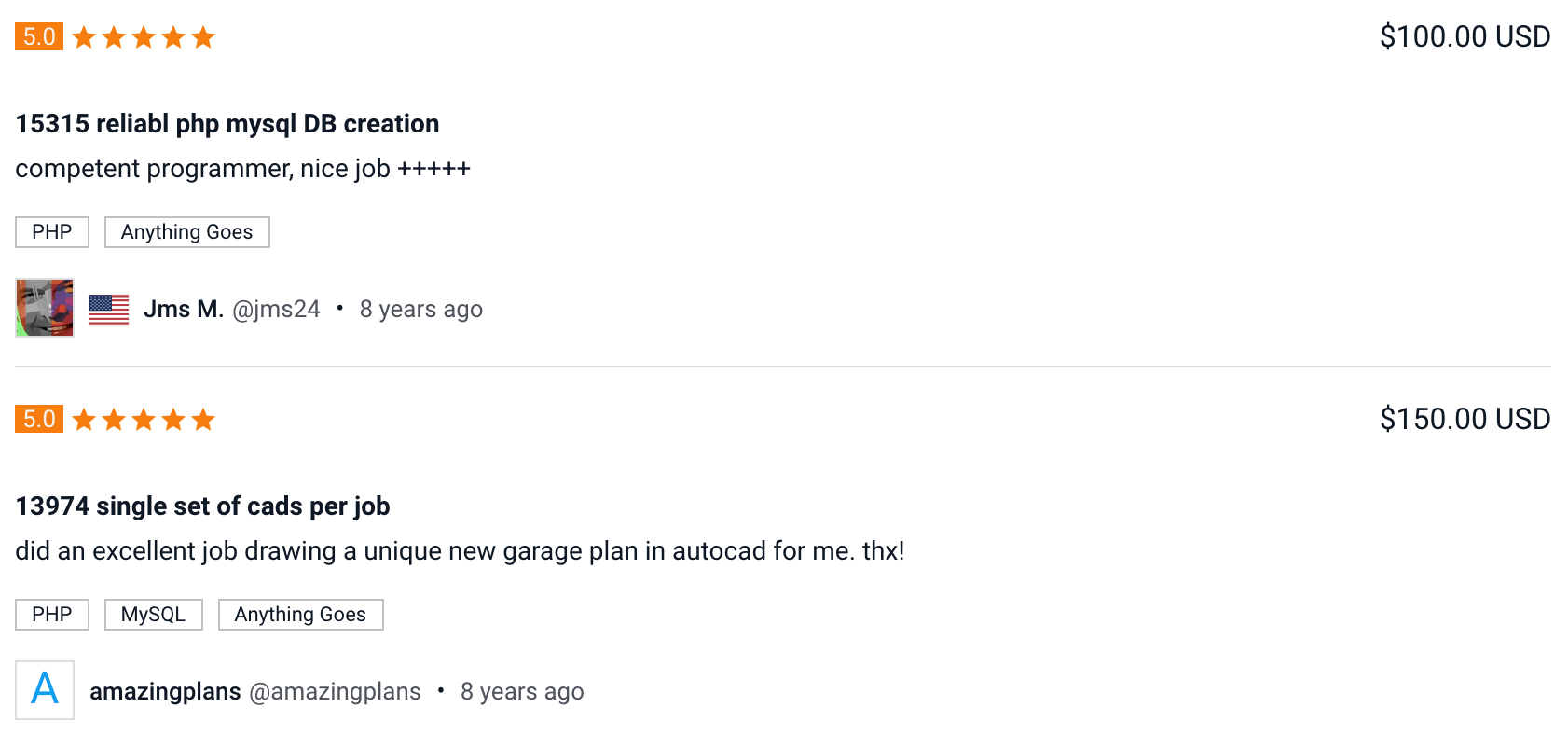1568x735 pixels.
Task: Select PHP tag under second review
Action: 52,615
